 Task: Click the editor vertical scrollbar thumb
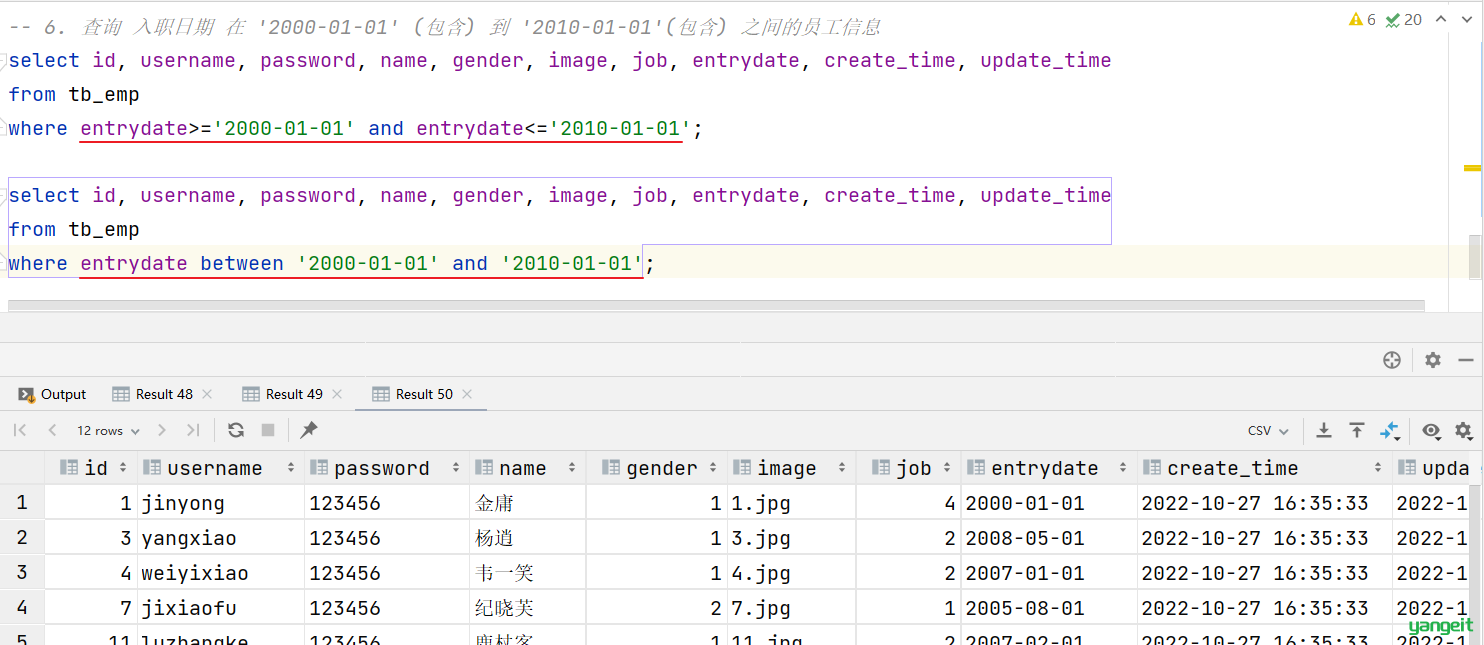[1474, 256]
